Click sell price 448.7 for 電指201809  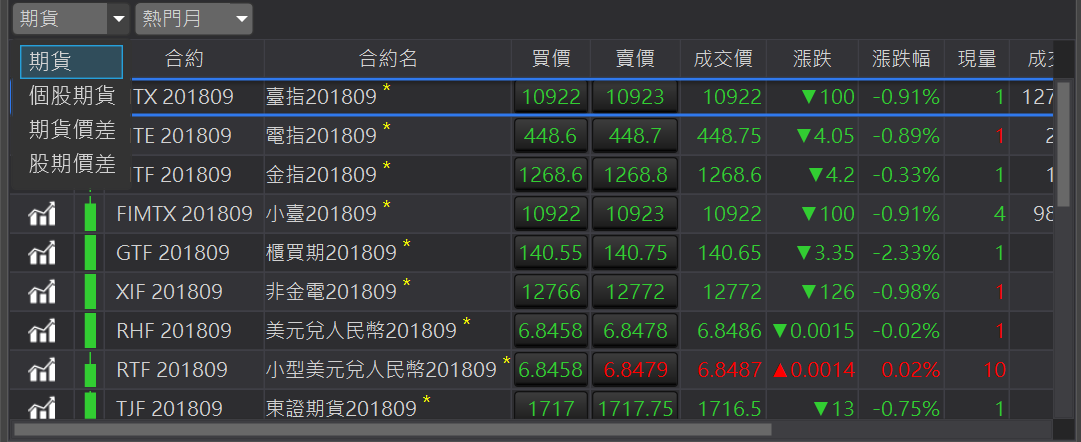tap(635, 136)
